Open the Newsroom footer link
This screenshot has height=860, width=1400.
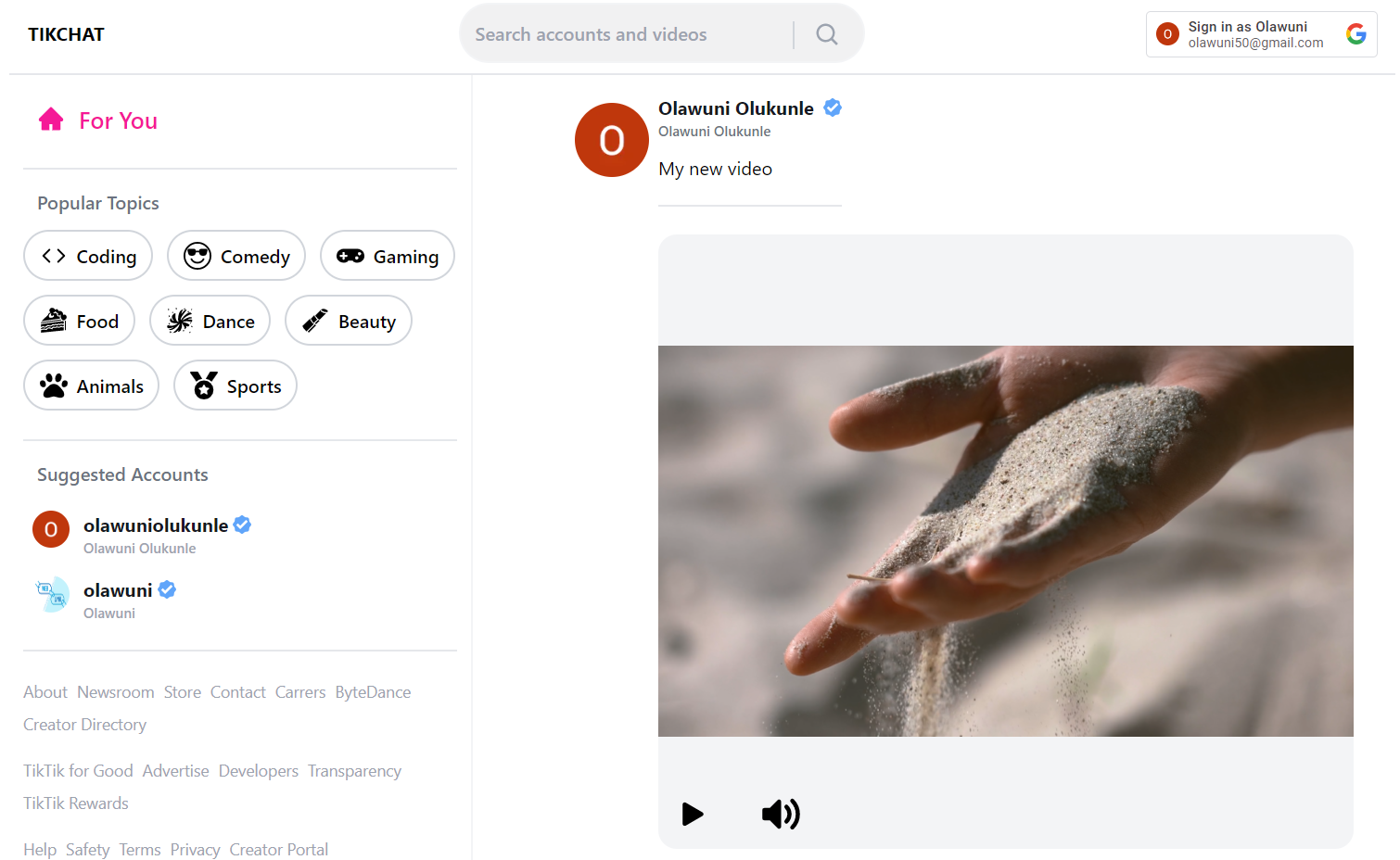[x=116, y=692]
